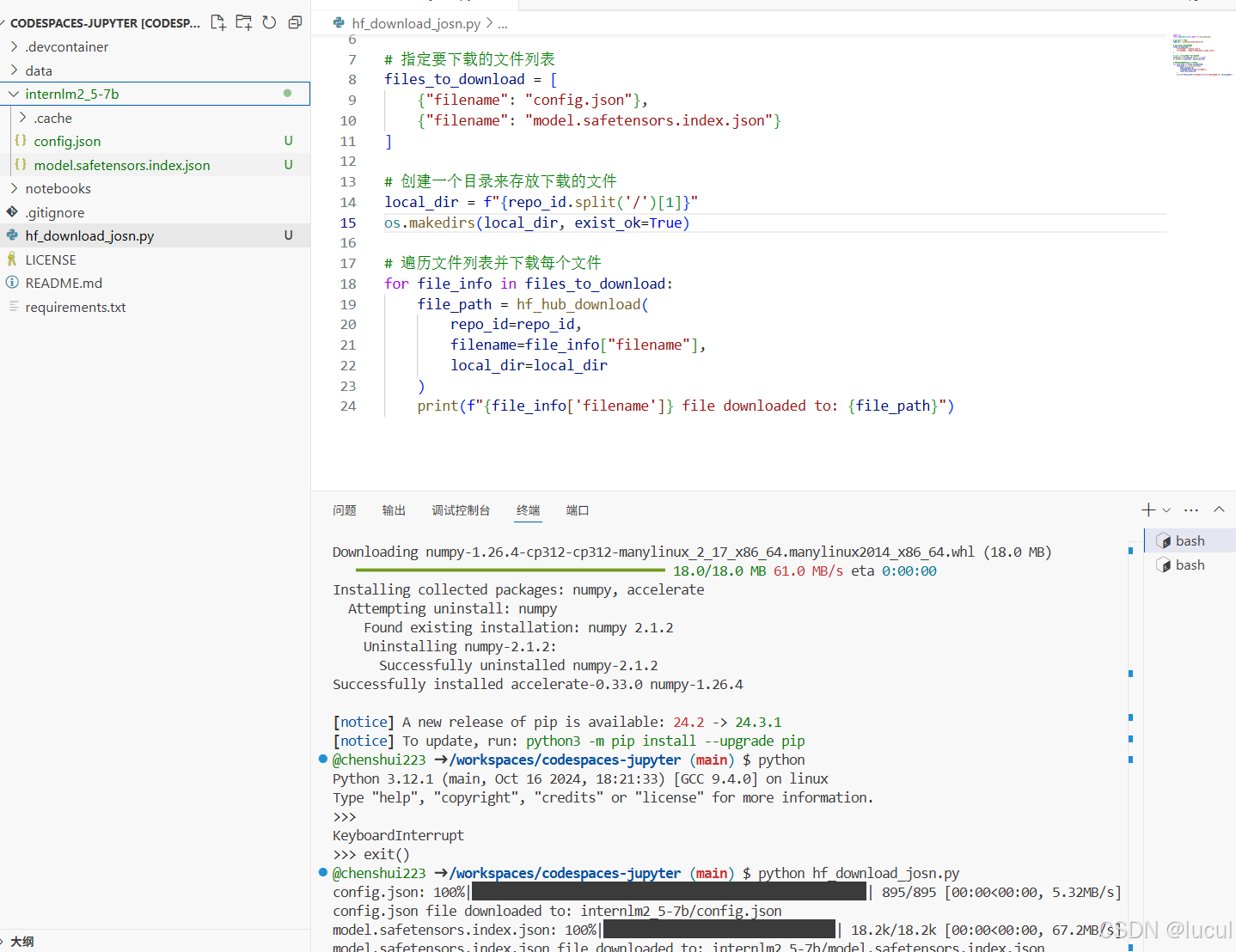Click the blue command marker by python hf_download_josn.py
The height and width of the screenshot is (952, 1236).
(323, 872)
